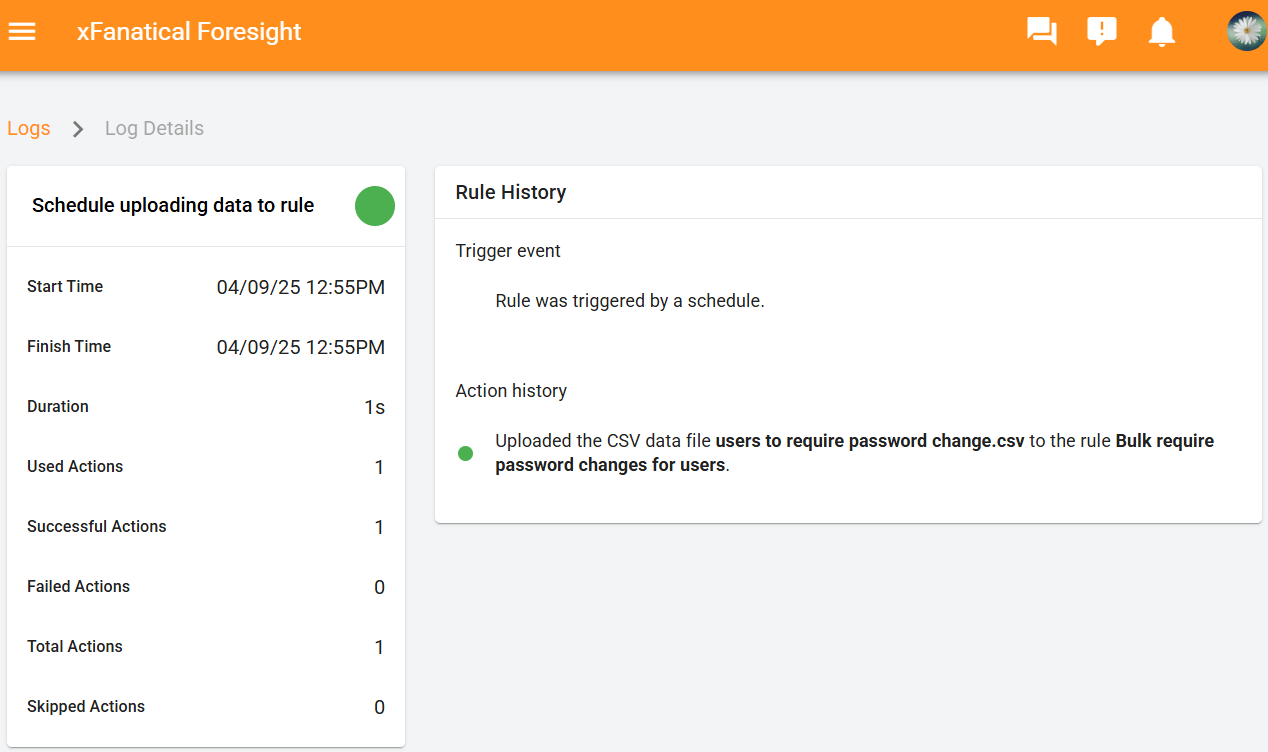Click 'Rule was triggered by a schedule' text
Screen dimensions: 1268x752
tap(630, 301)
